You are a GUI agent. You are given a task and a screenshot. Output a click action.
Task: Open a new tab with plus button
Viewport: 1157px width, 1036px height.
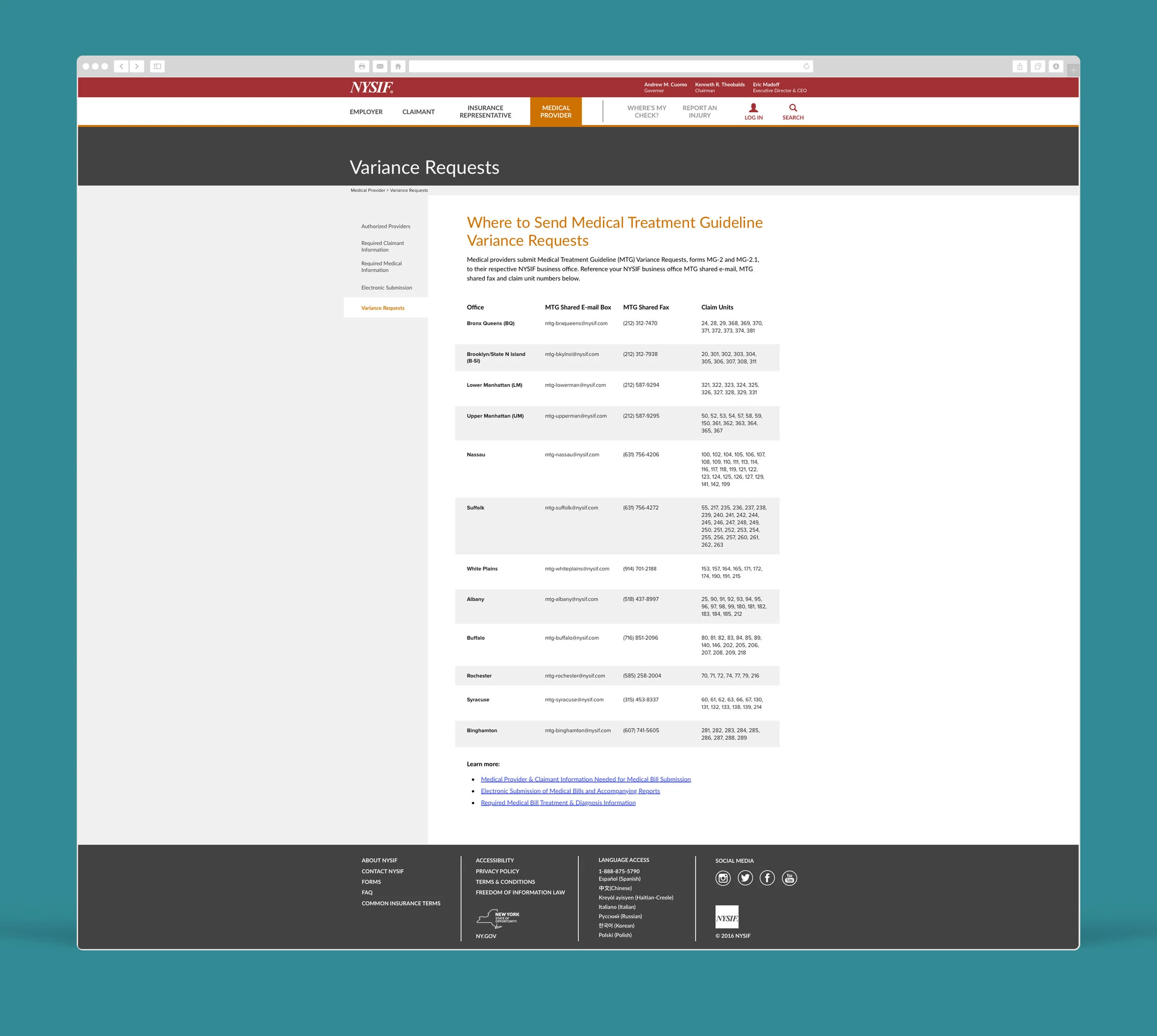coord(1073,70)
